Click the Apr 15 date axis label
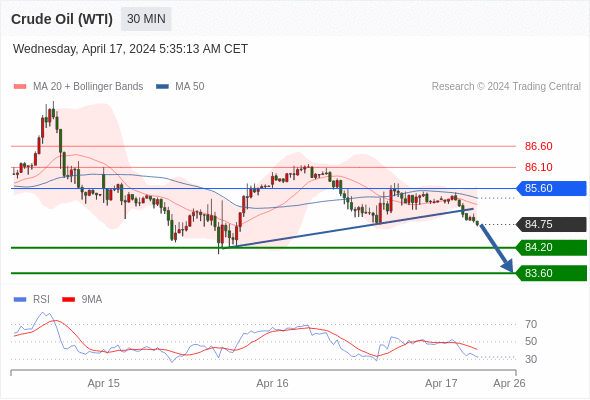Viewport: 590px width, 400px height. point(103,383)
